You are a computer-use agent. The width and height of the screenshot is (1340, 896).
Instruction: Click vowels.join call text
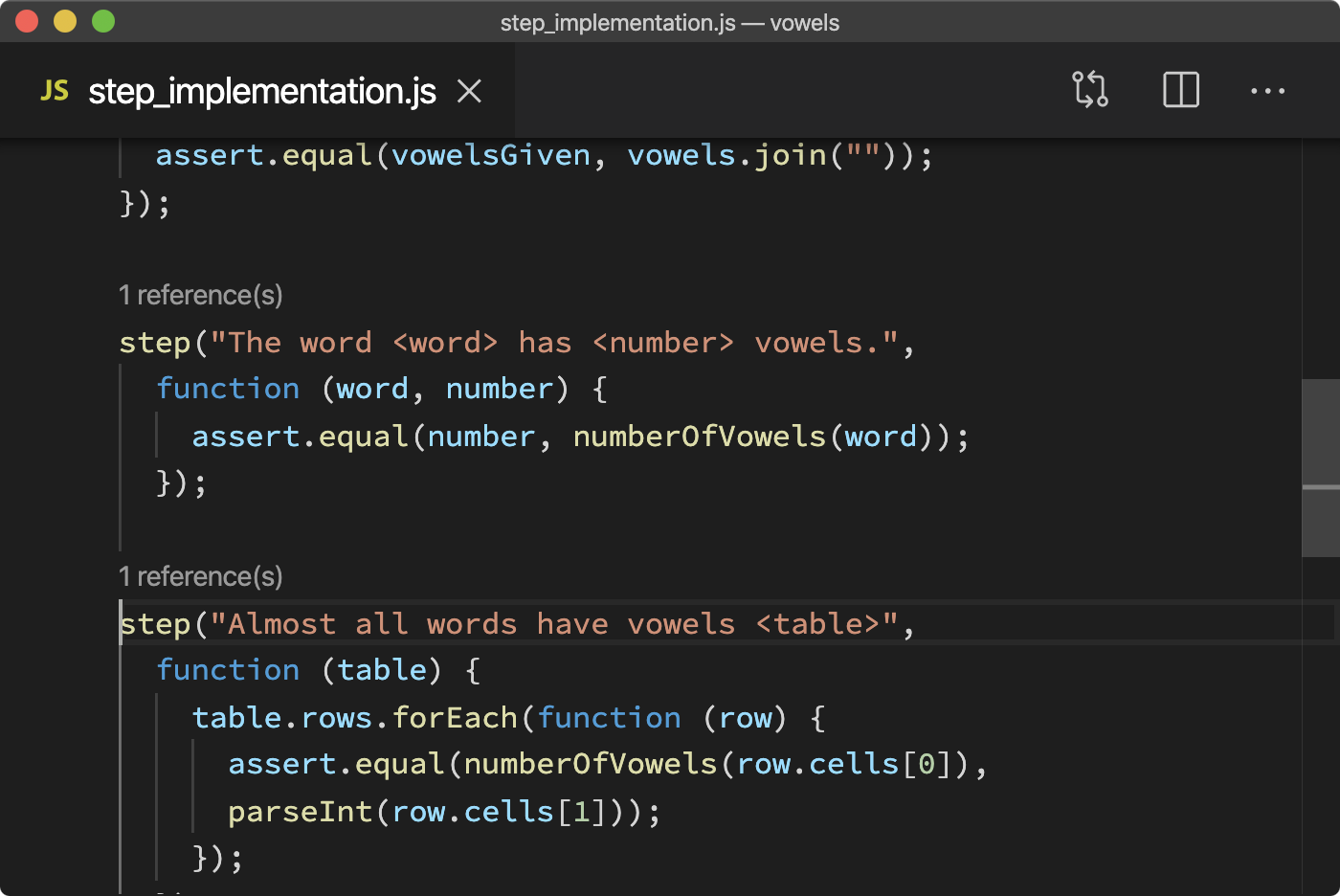[x=726, y=155]
